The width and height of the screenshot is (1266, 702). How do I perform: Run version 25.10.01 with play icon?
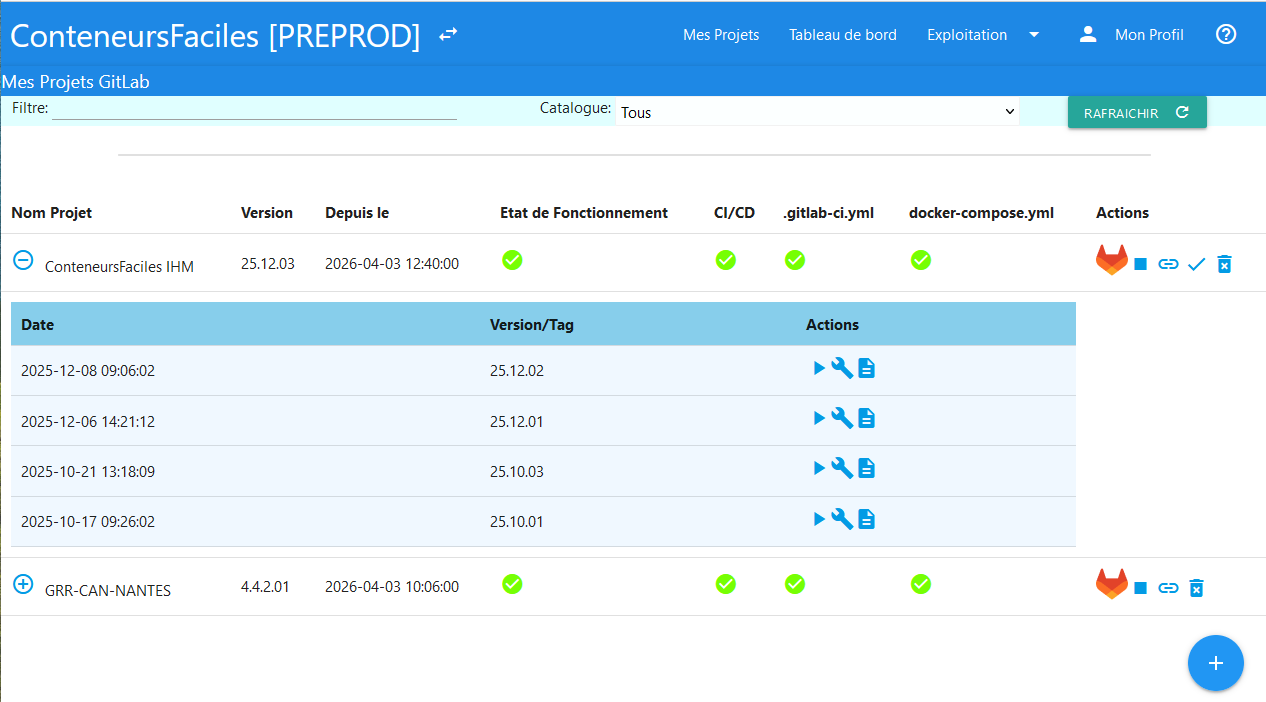pos(819,518)
